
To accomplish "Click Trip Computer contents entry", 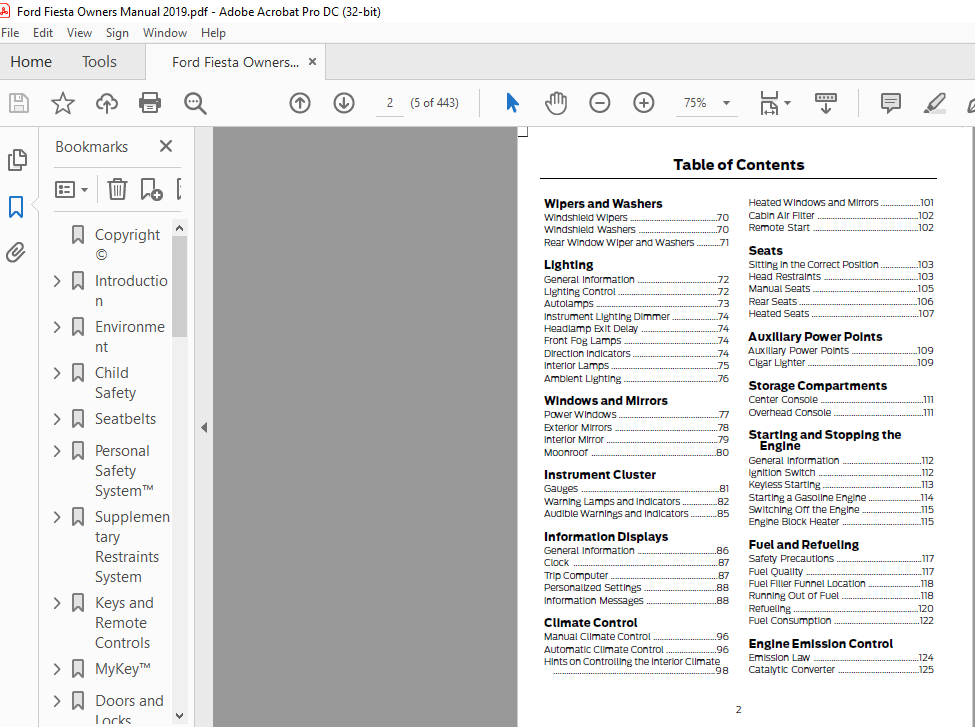I will coord(635,575).
